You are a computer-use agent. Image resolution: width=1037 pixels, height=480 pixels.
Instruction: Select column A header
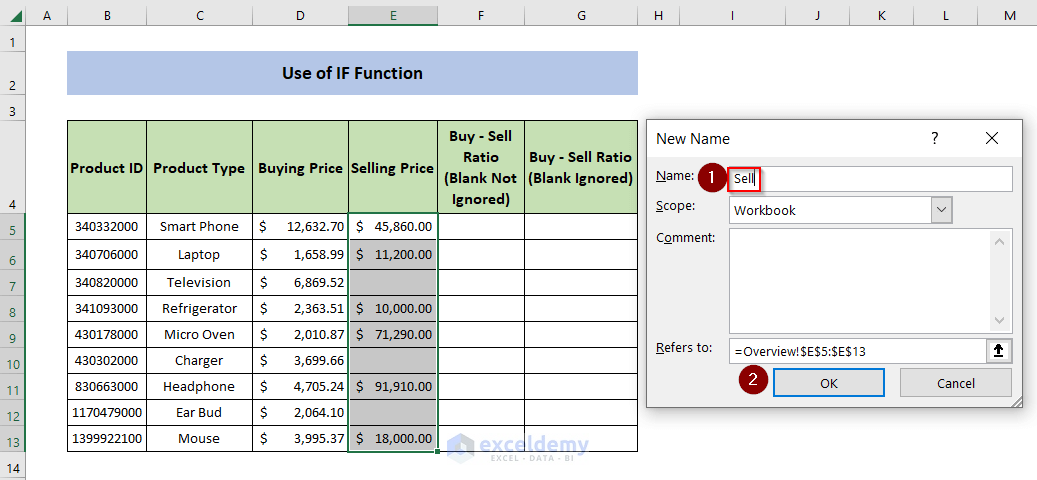click(47, 16)
